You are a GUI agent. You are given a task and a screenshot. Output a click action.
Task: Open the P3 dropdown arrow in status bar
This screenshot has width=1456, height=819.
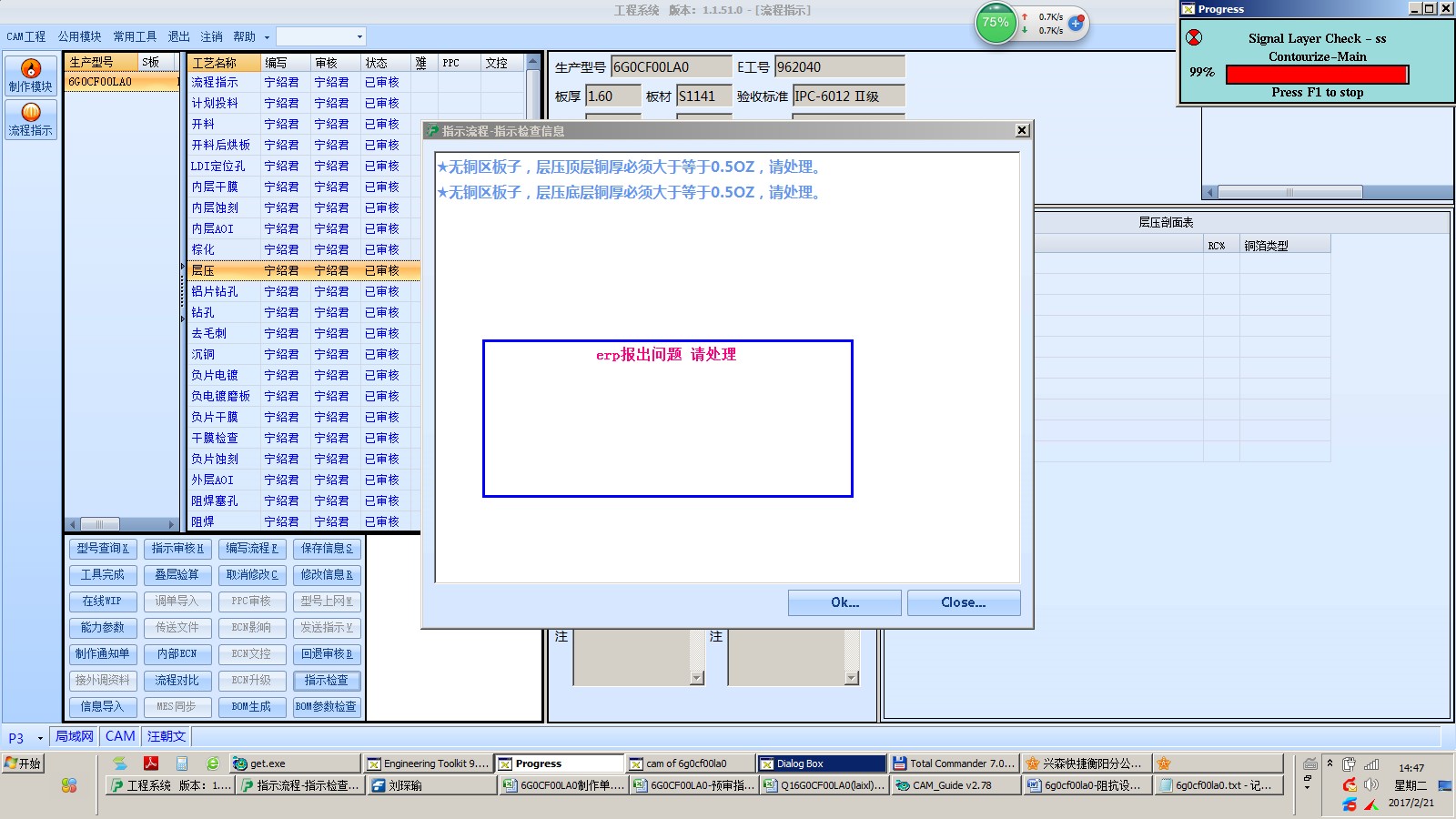tap(40, 738)
